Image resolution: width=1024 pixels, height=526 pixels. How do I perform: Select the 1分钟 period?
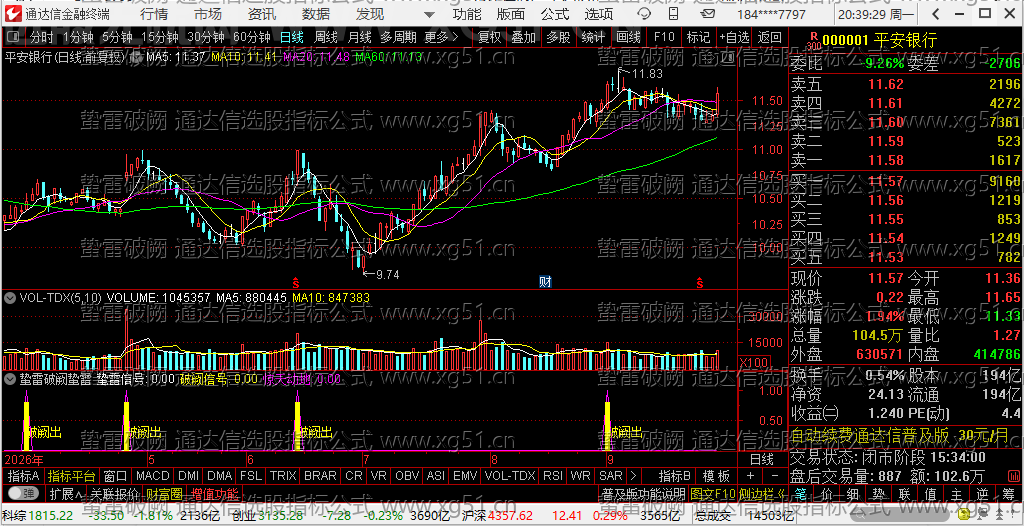click(x=78, y=37)
